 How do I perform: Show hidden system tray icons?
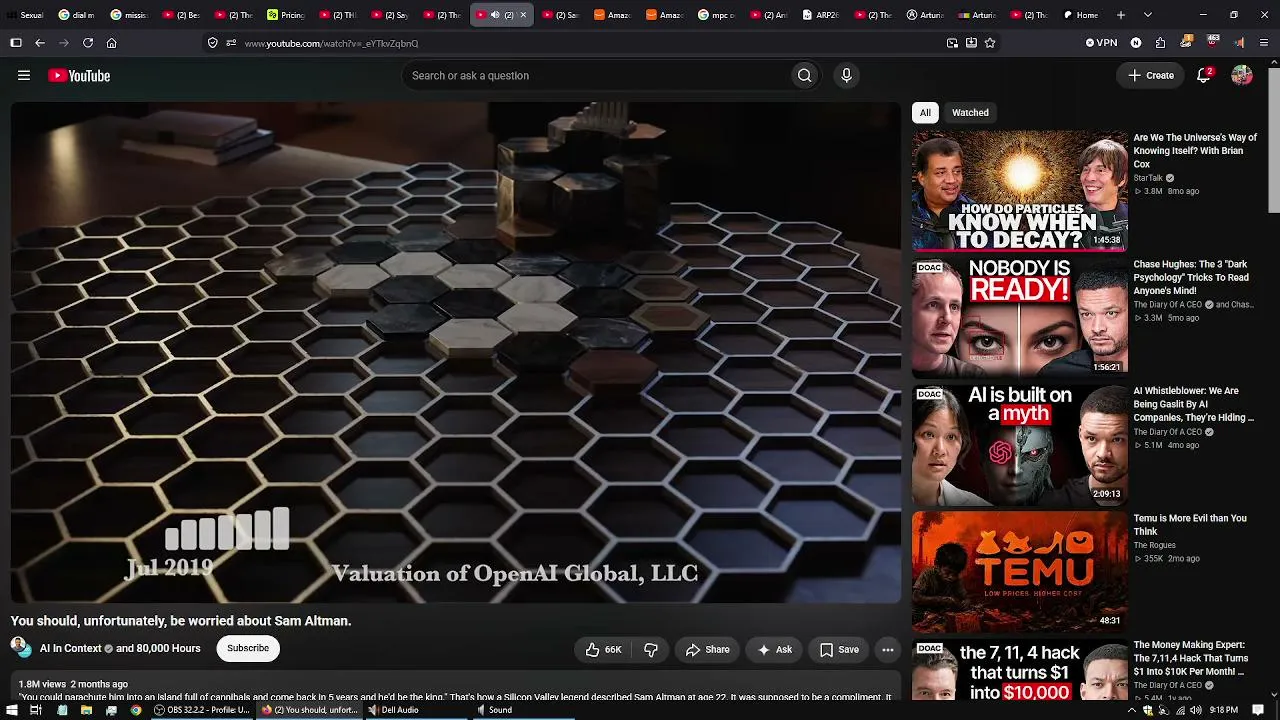click(1132, 710)
